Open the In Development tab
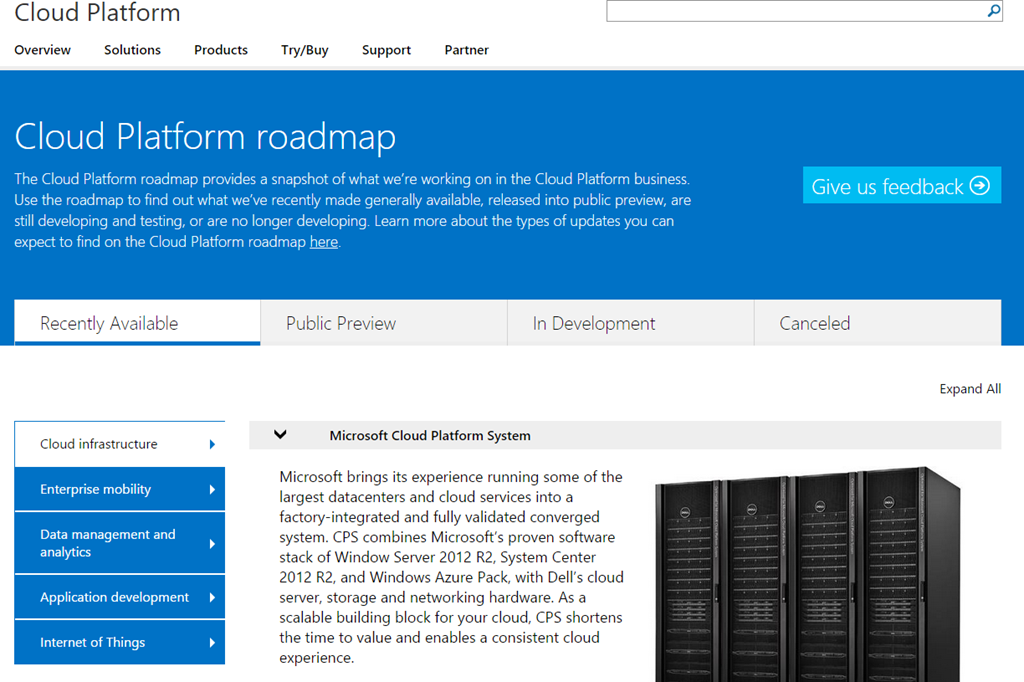The image size is (1024, 682). pyautogui.click(x=629, y=322)
